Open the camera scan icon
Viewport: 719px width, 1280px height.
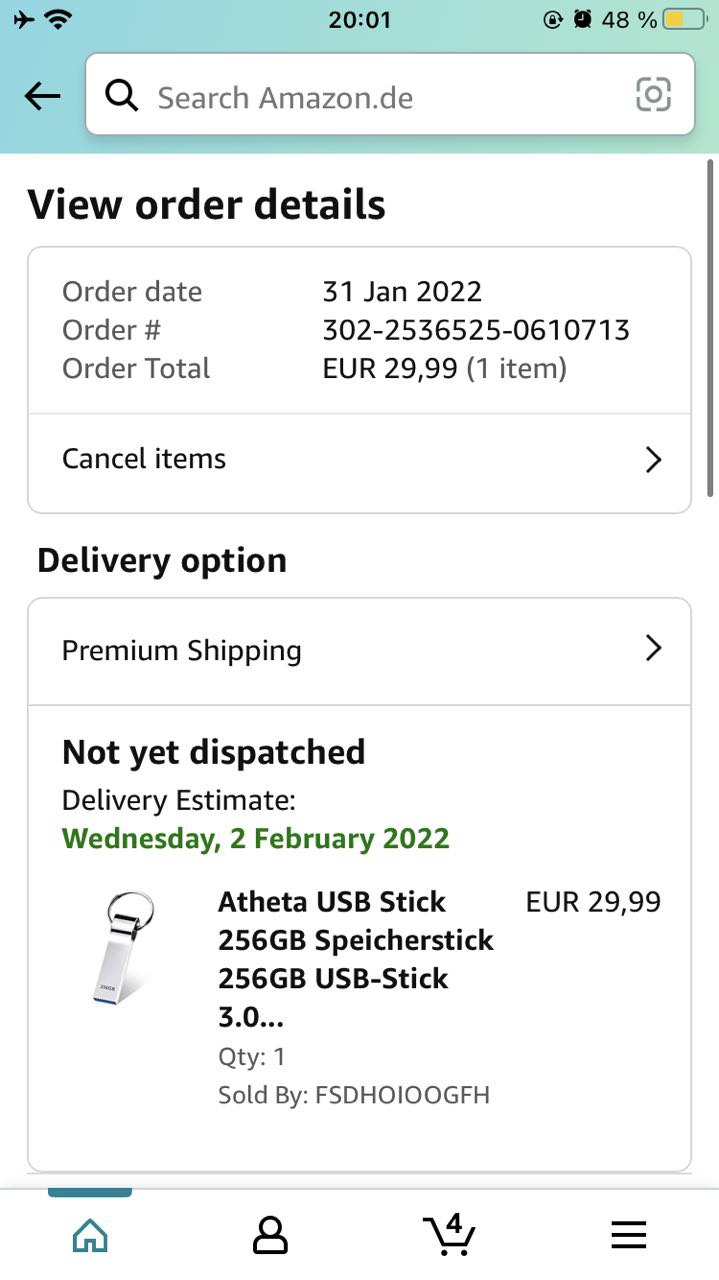(653, 95)
